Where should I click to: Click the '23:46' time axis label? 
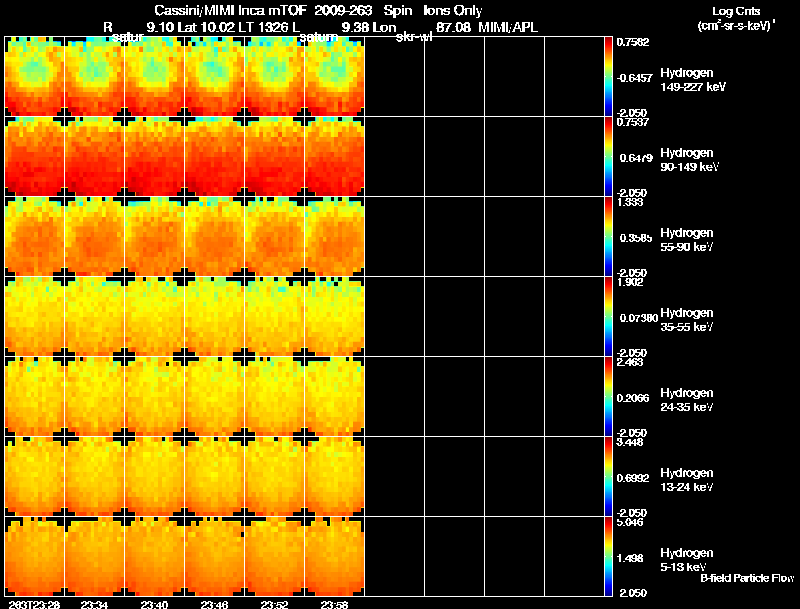214,604
